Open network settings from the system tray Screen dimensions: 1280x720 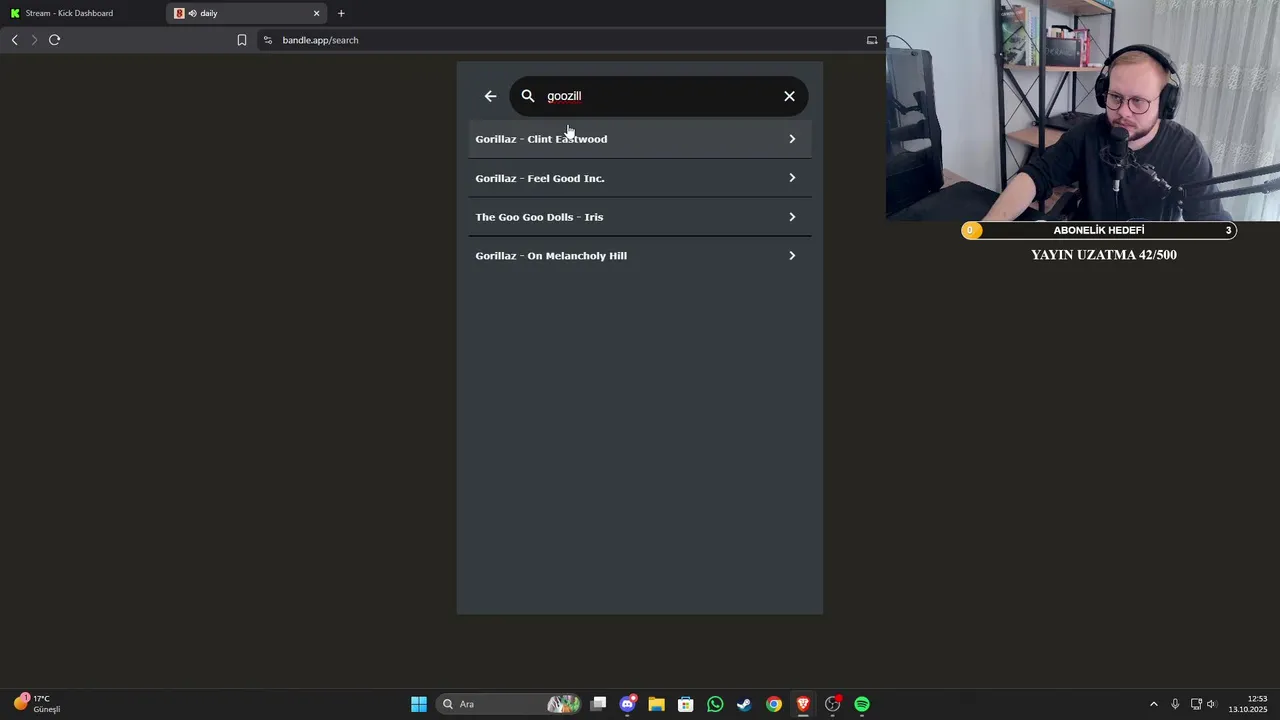coord(1196,704)
